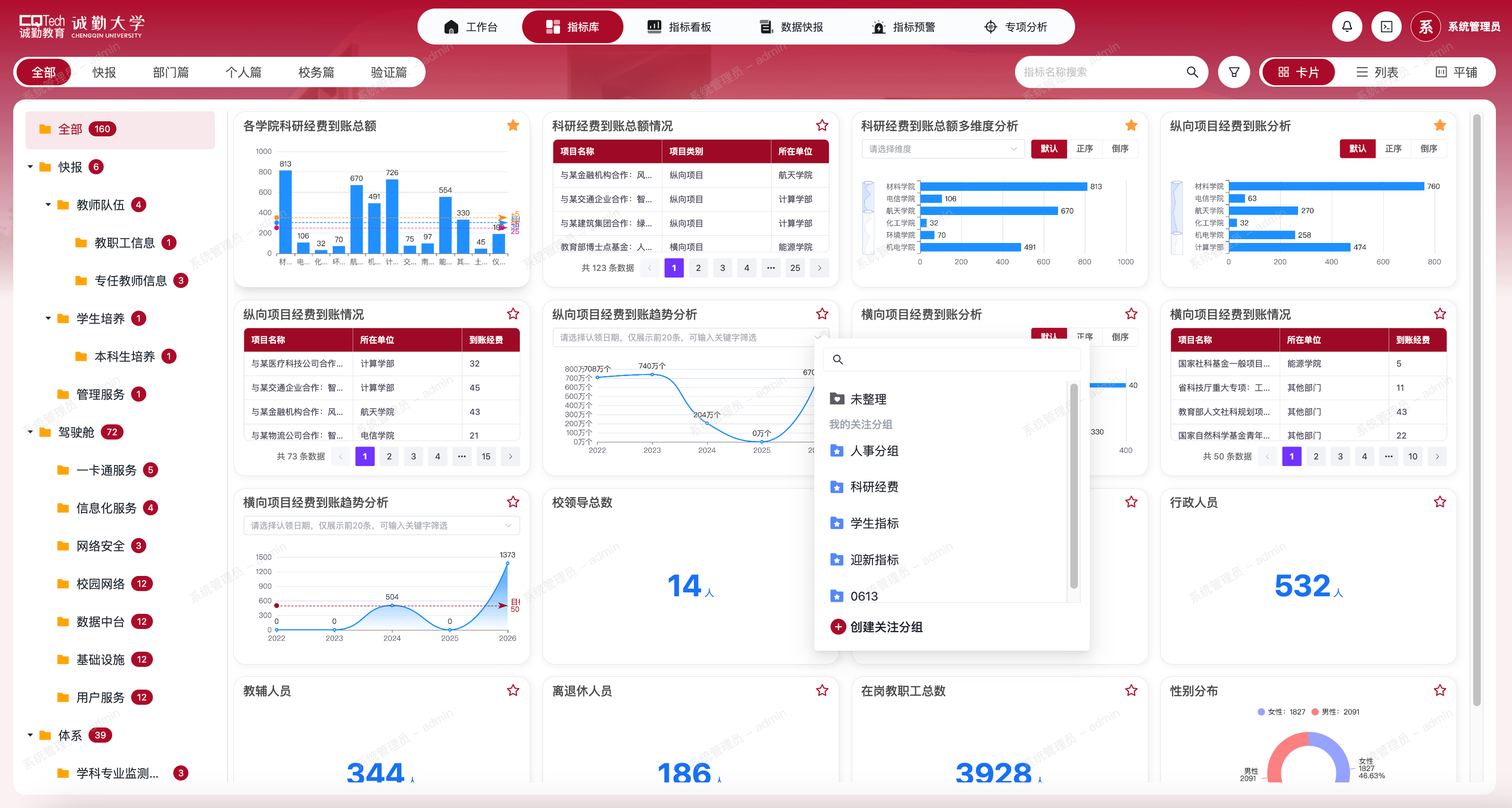This screenshot has width=1512, height=808.
Task: Switch to 平铺 tiled view
Action: coord(1456,72)
